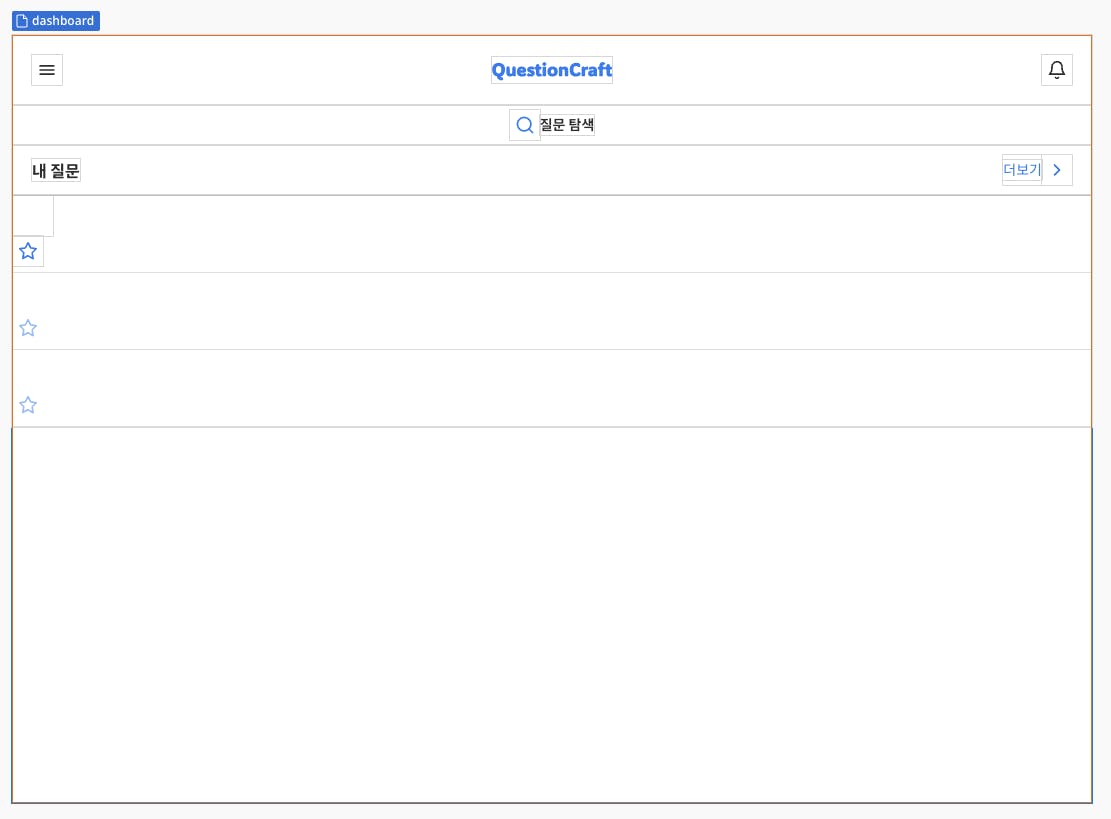
Task: Click empty header space right of QuestionCraft
Action: tap(820, 70)
